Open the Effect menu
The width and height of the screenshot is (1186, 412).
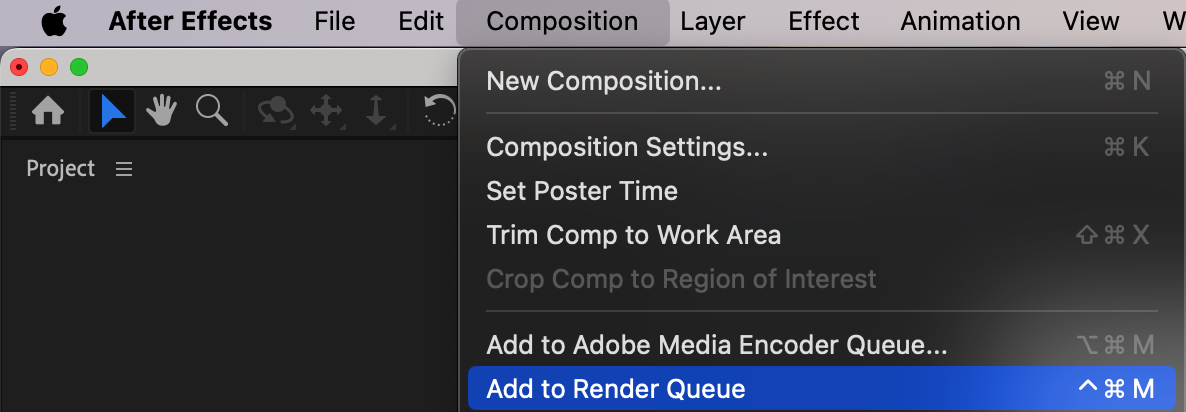click(x=823, y=21)
